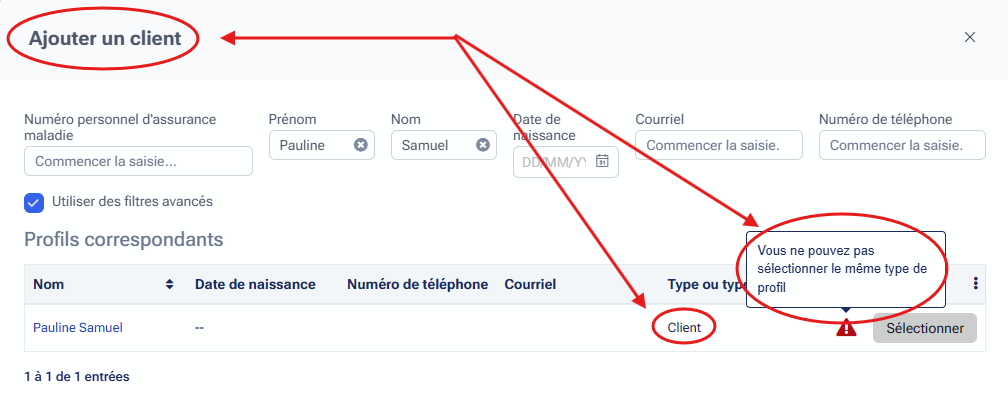Click the Sélectionner button
This screenshot has height=396, width=1008.
(x=924, y=328)
